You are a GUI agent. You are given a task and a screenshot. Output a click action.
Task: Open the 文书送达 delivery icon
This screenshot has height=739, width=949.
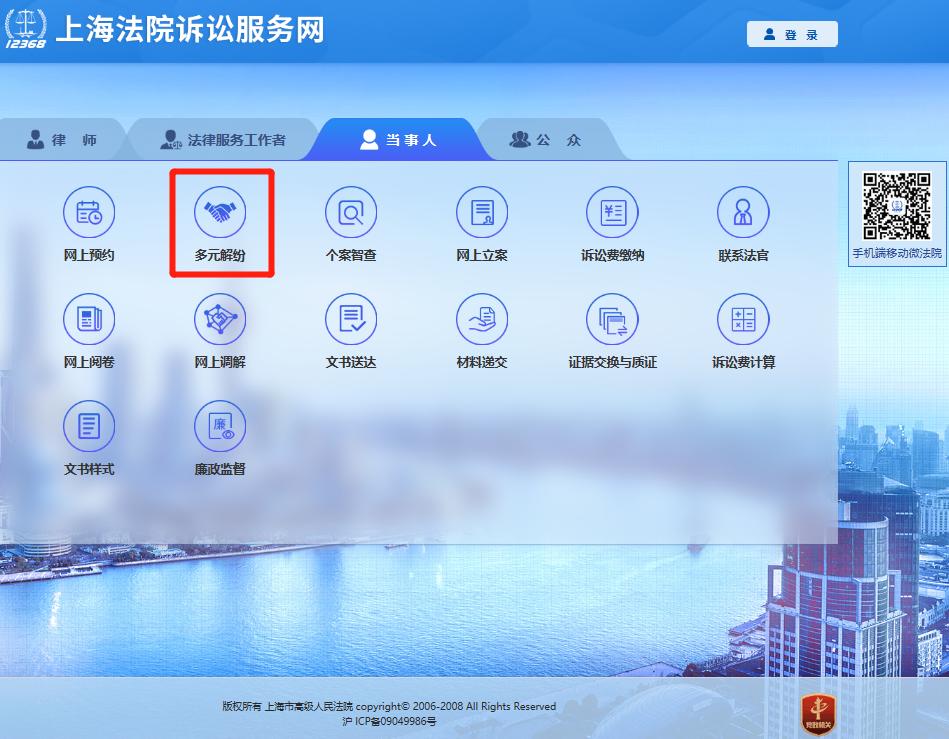pyautogui.click(x=351, y=320)
